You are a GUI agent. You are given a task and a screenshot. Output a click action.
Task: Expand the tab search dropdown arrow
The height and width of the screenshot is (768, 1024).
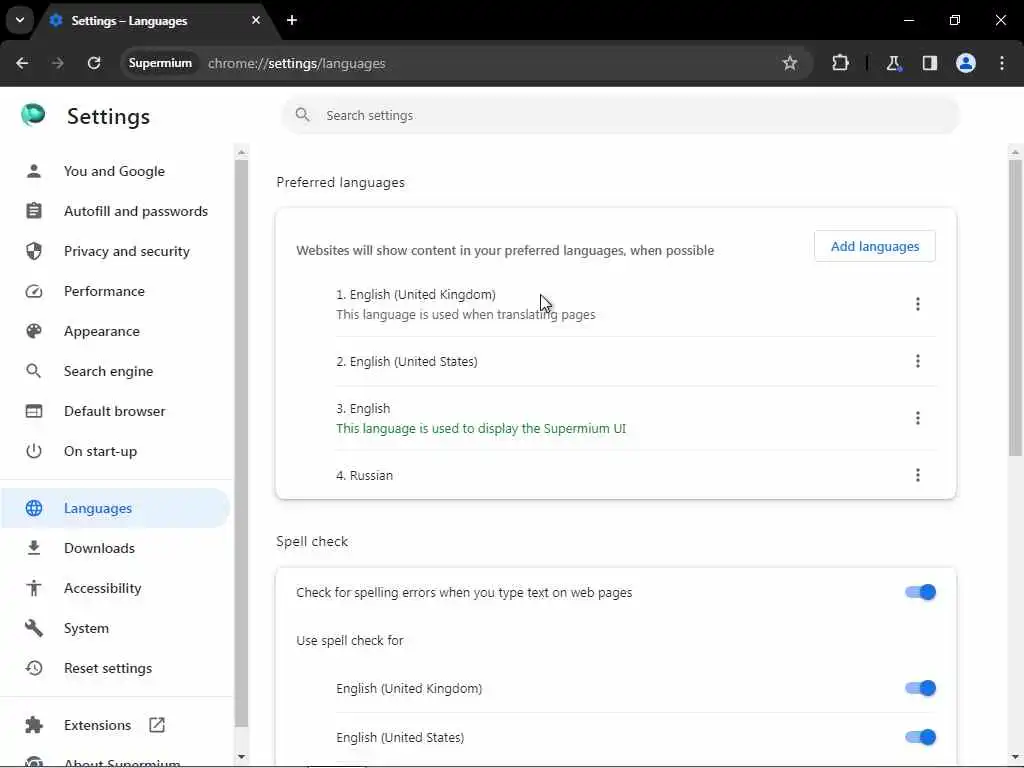point(20,20)
